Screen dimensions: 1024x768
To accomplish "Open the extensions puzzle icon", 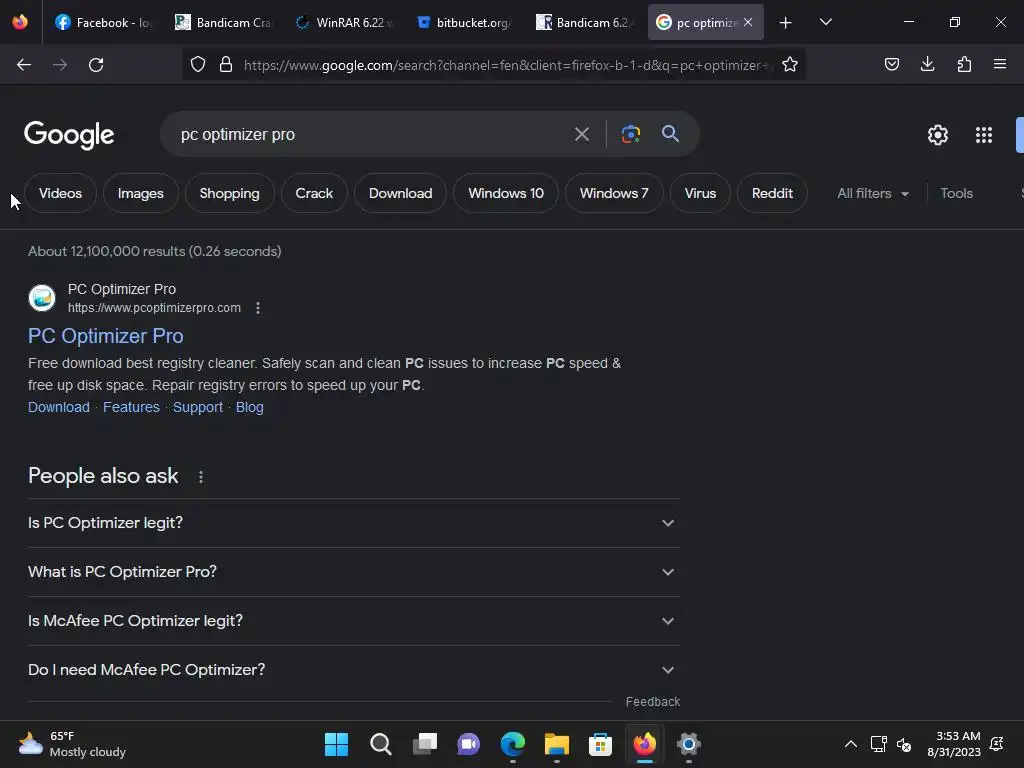I will pyautogui.click(x=964, y=64).
